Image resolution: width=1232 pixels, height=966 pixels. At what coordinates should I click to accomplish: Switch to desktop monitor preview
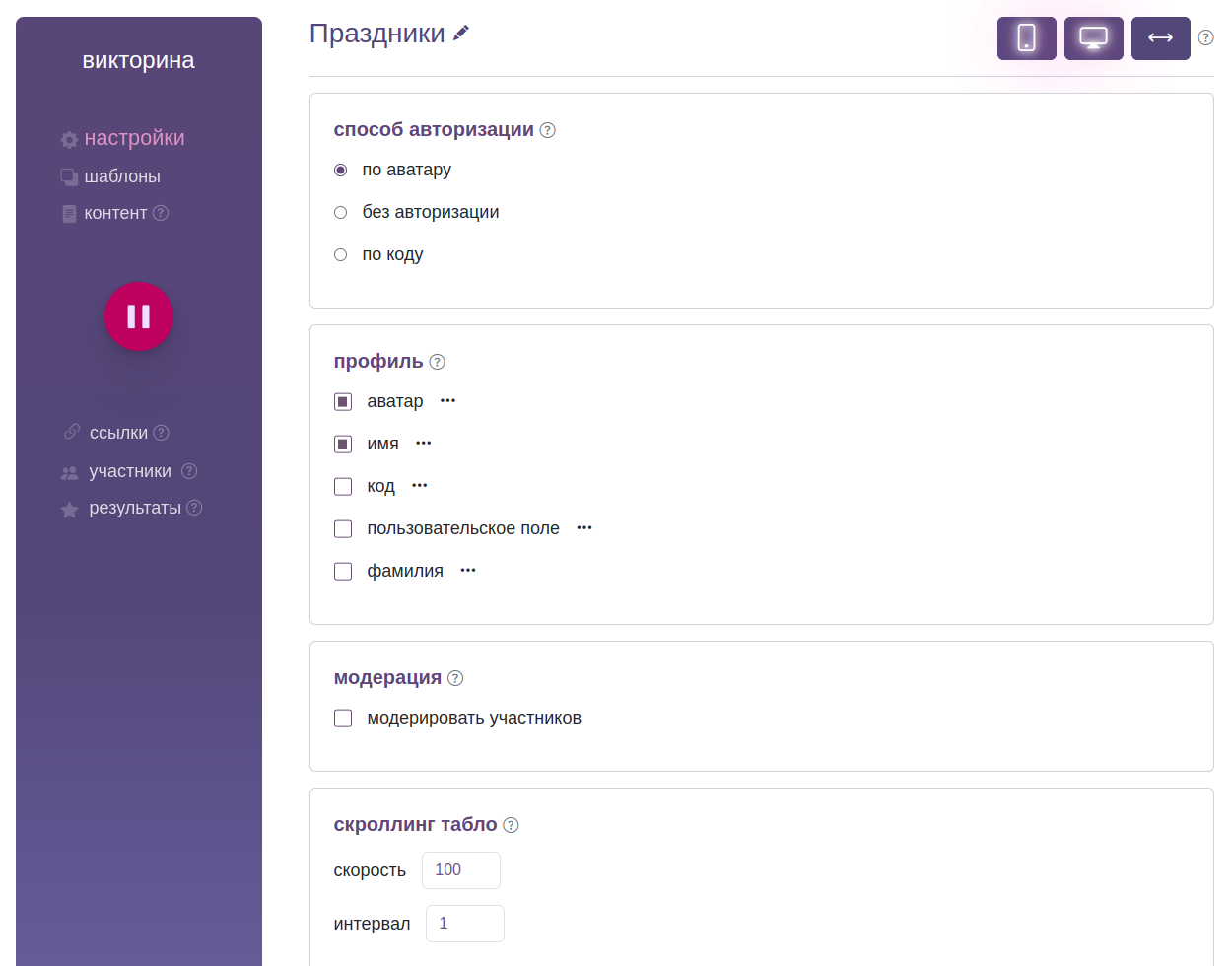(1094, 38)
